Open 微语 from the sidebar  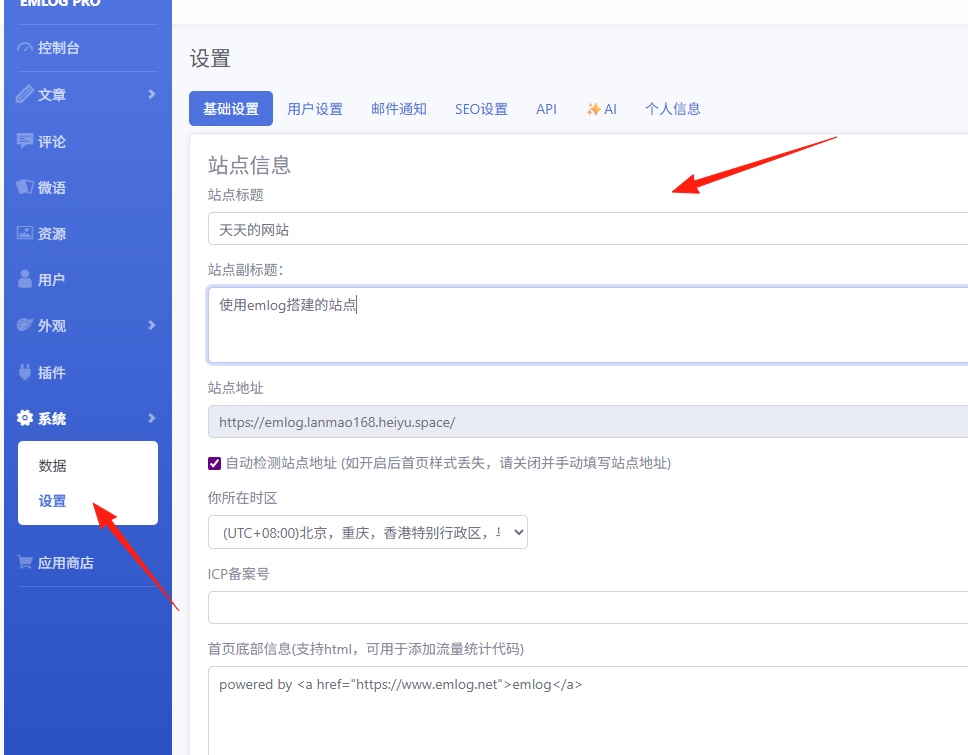[x=52, y=187]
